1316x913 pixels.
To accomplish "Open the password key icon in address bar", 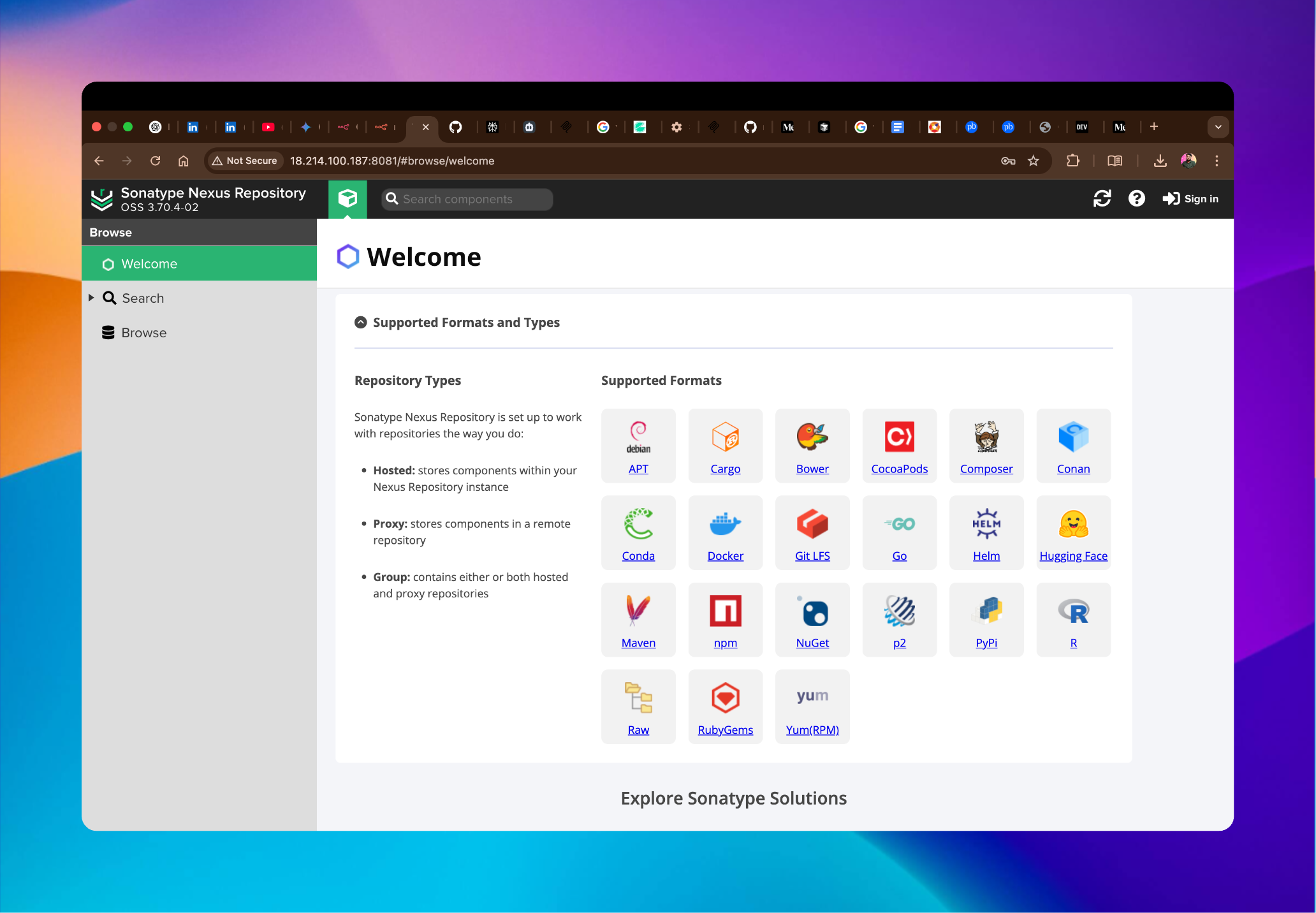I will click(1008, 161).
